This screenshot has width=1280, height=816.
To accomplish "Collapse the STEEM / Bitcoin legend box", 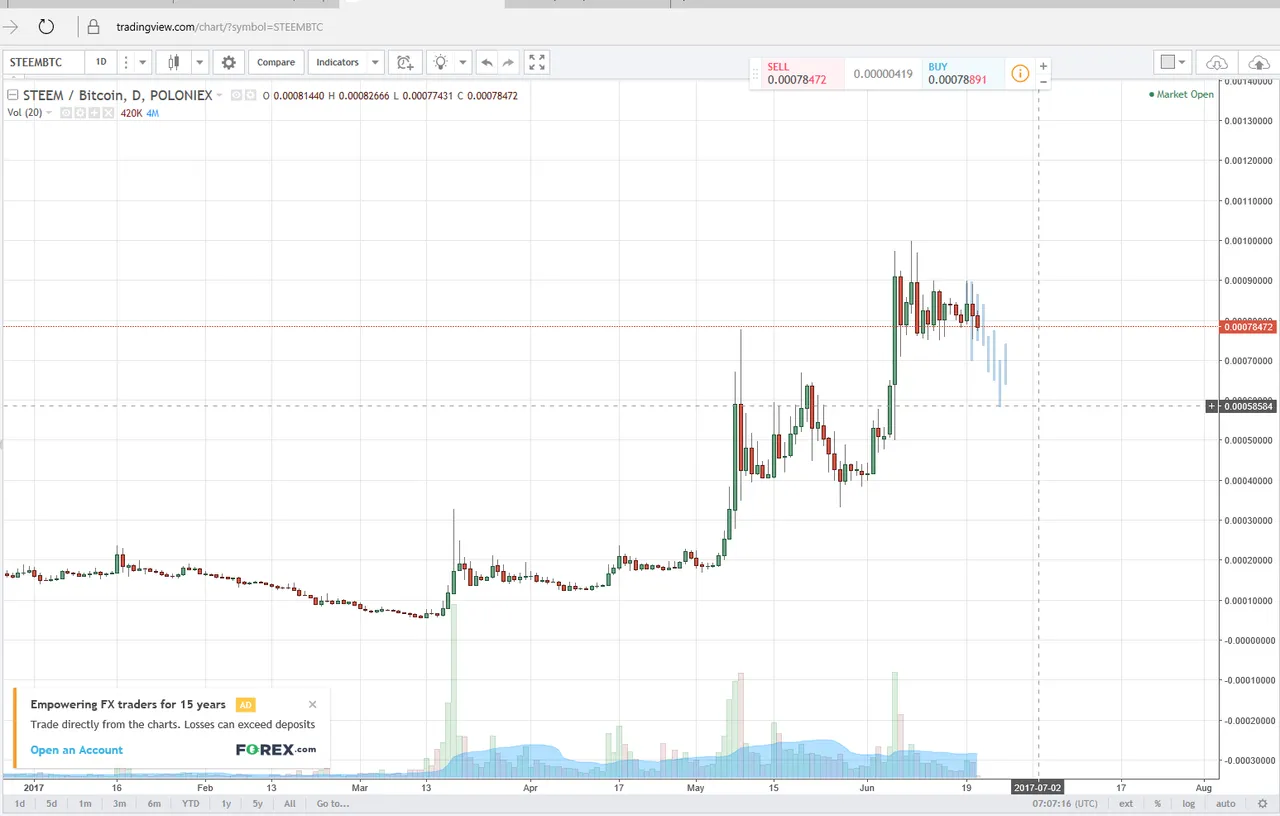I will [13, 95].
